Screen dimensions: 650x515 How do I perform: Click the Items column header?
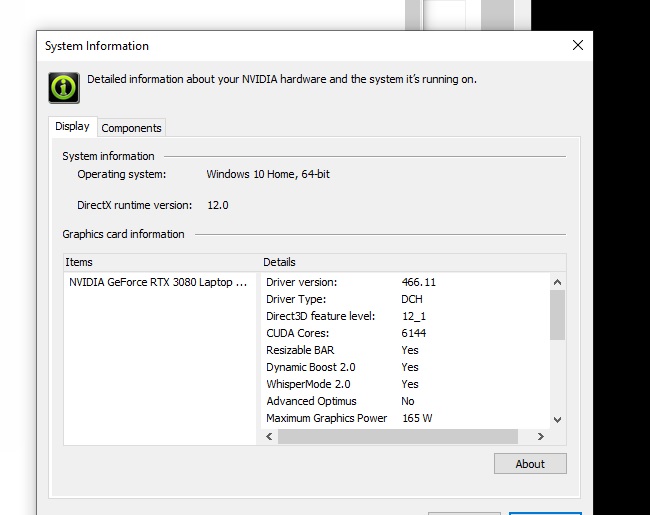(162, 262)
